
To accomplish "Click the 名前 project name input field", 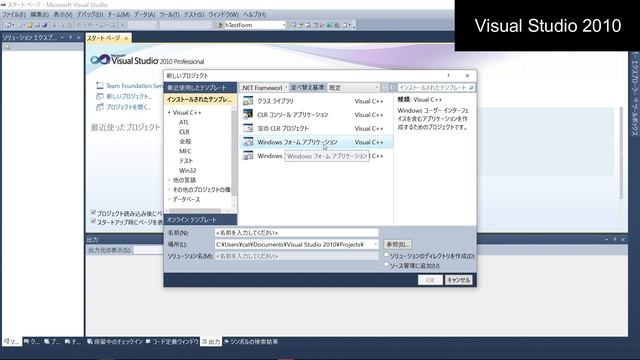I will 296,233.
